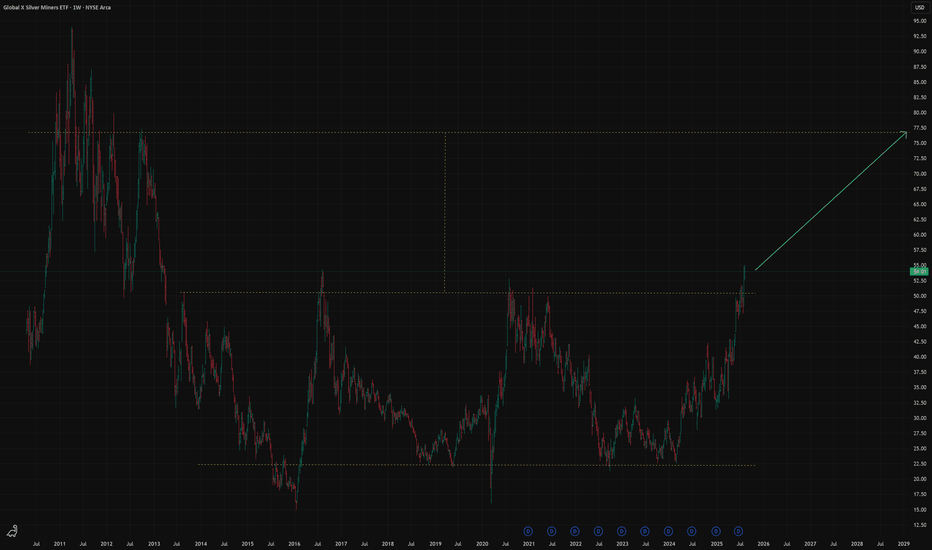Open the TradingView logo at chart bottom-left

[x=12, y=530]
